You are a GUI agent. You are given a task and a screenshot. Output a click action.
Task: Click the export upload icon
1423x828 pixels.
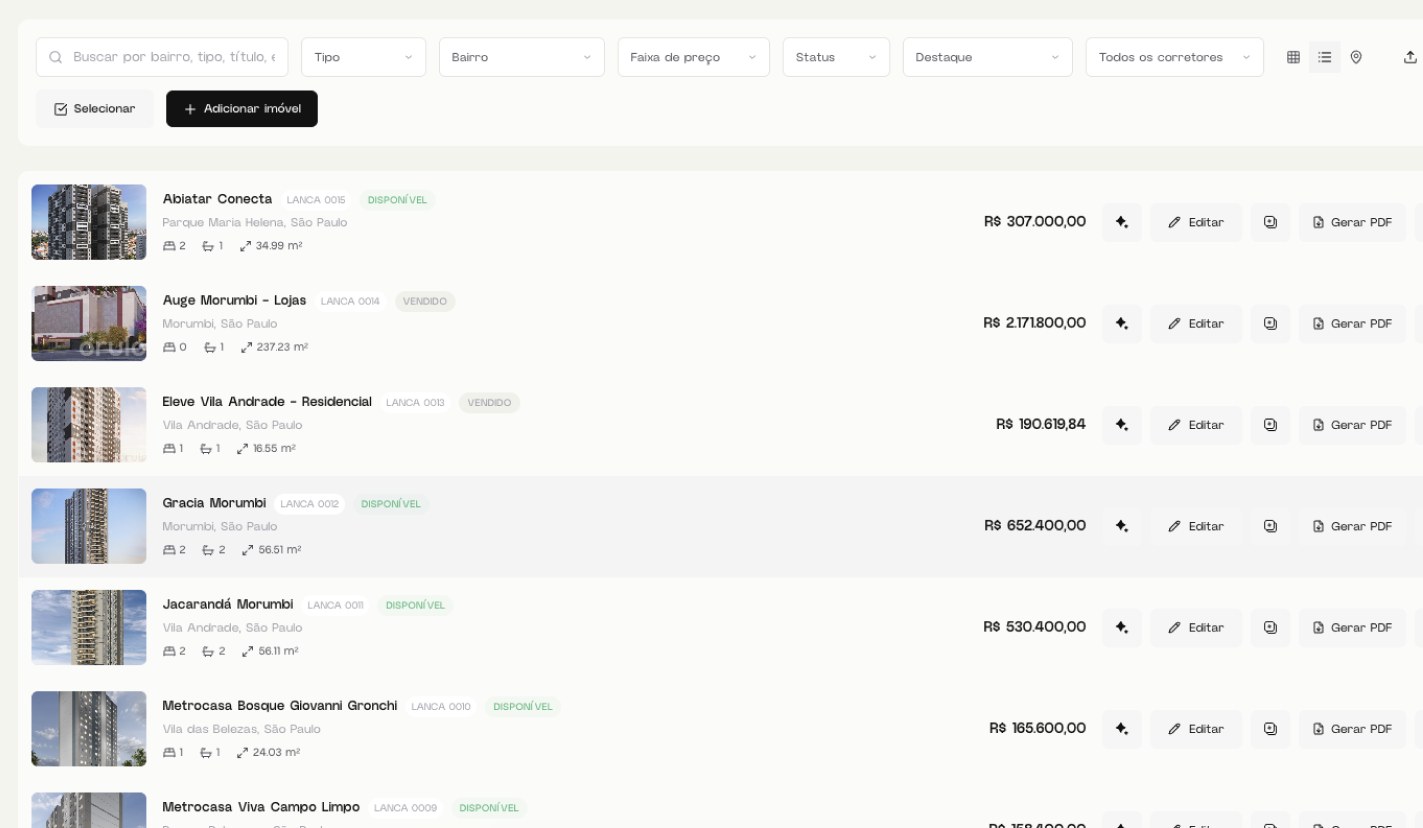tap(1410, 57)
